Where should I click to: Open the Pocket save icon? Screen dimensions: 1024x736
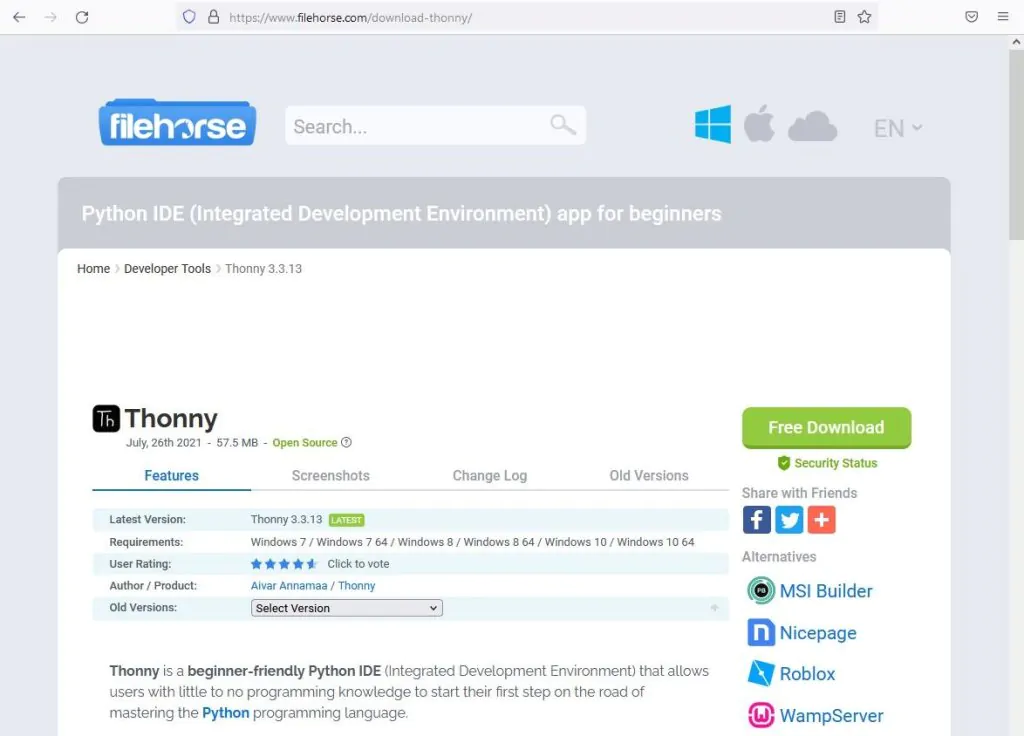pos(972,17)
